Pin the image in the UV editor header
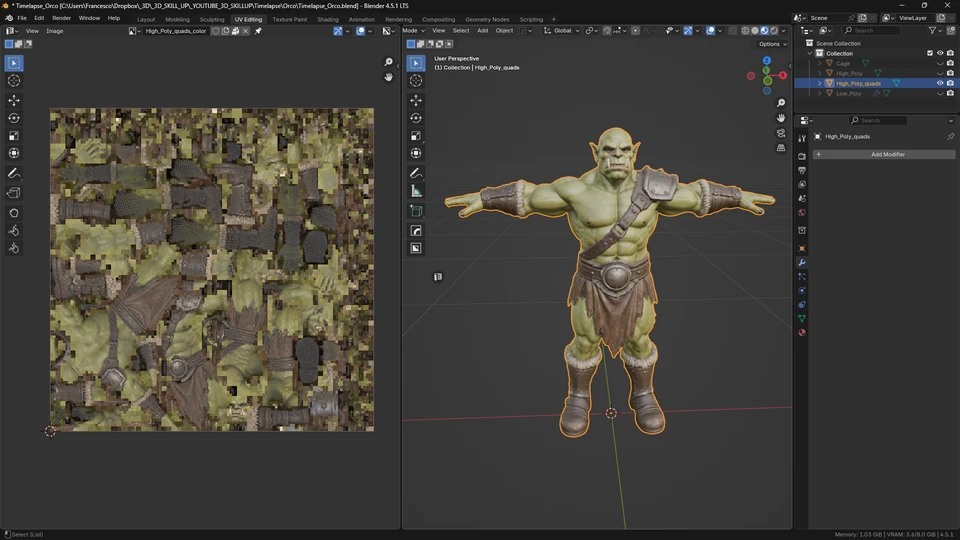Image resolution: width=960 pixels, height=540 pixels. (x=258, y=31)
